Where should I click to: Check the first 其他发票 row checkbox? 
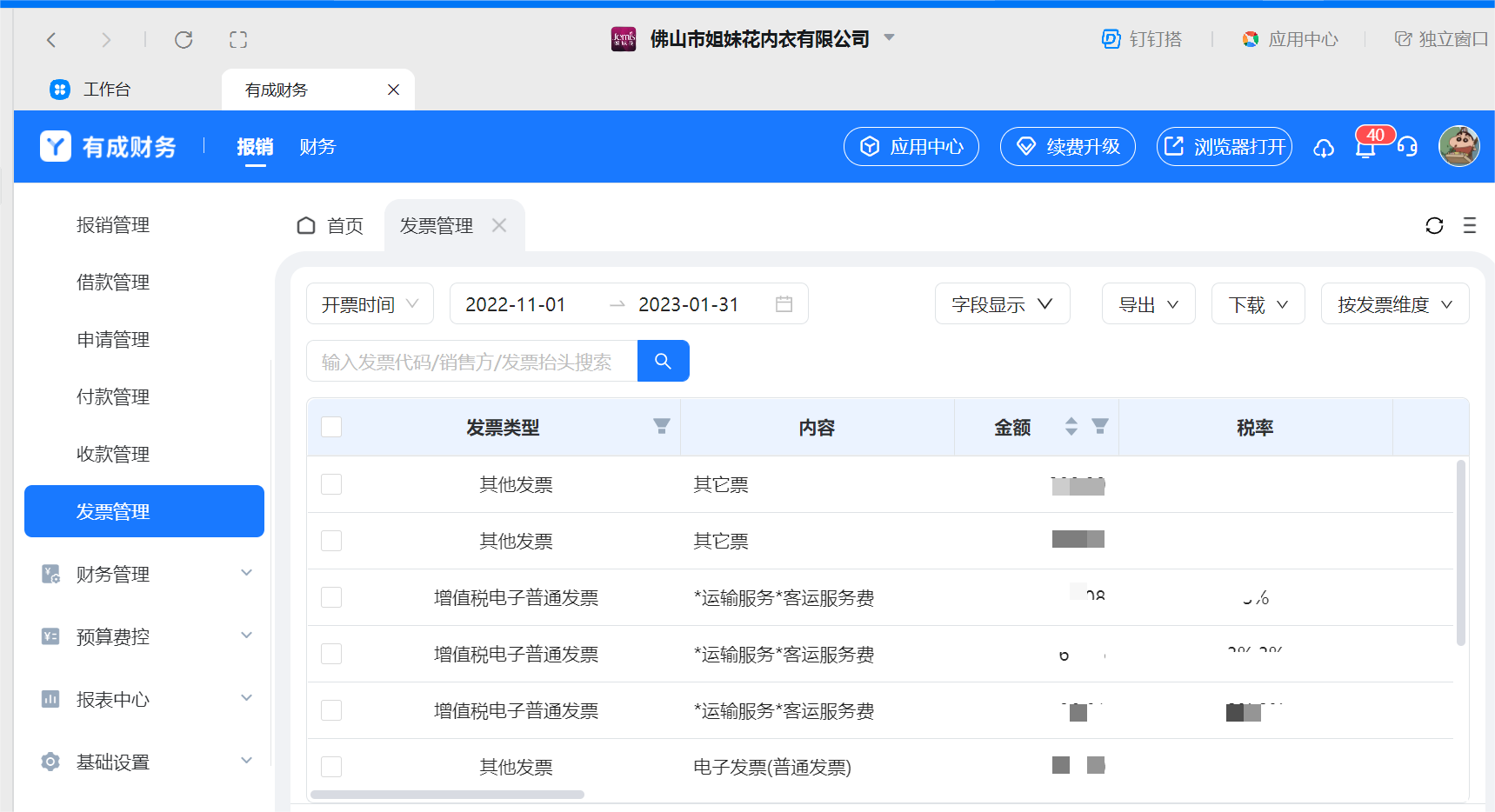[x=331, y=484]
